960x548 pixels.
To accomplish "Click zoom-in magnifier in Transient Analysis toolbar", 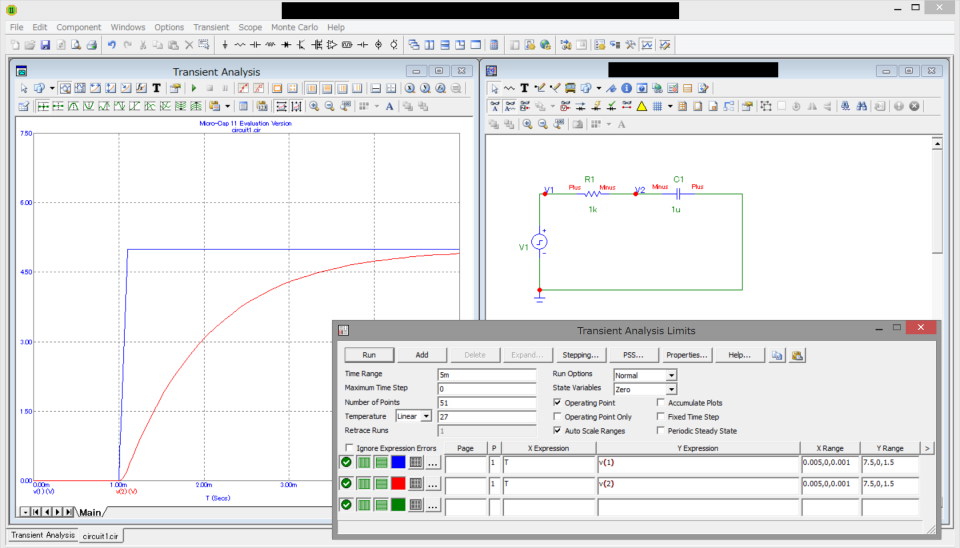I will 313,106.
